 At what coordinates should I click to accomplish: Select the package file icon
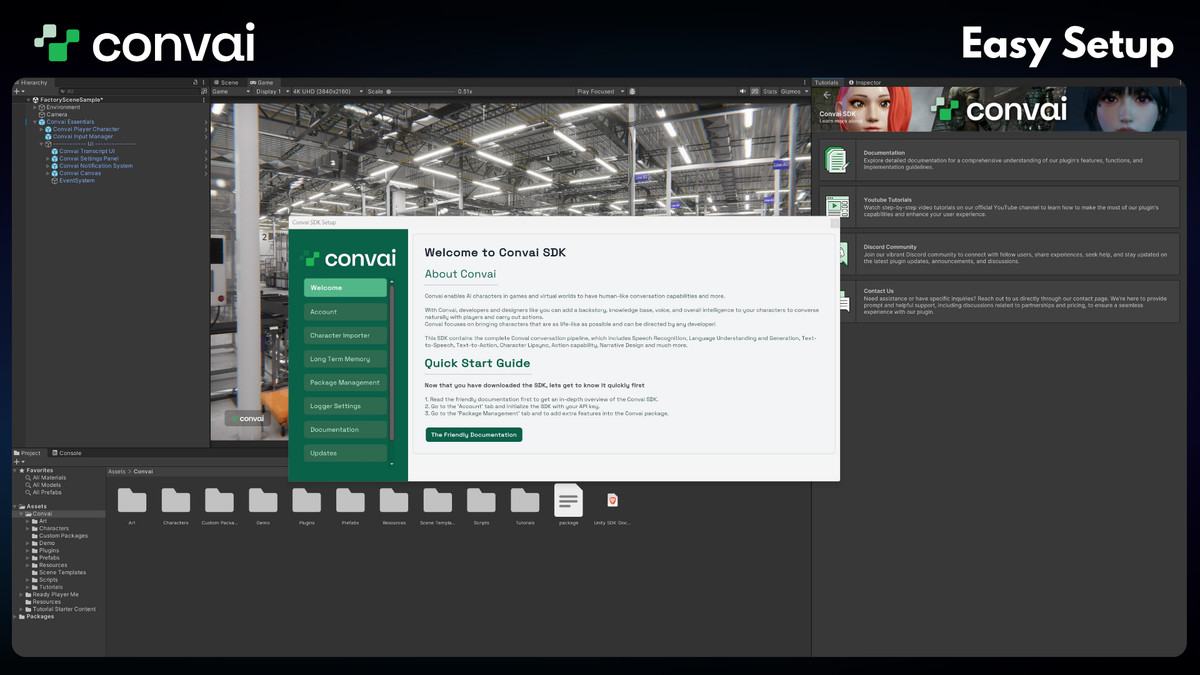[568, 499]
